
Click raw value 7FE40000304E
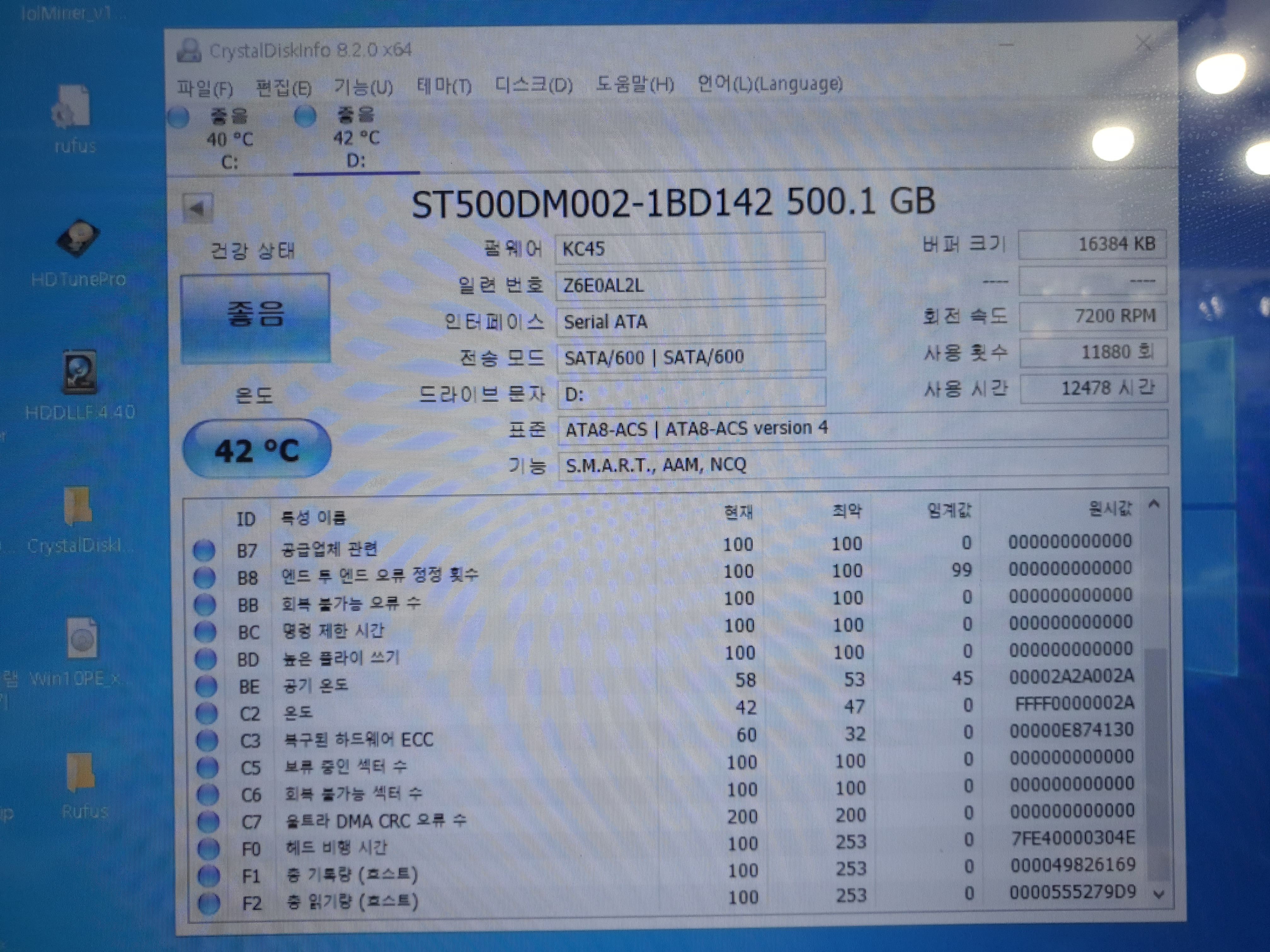tap(1073, 838)
